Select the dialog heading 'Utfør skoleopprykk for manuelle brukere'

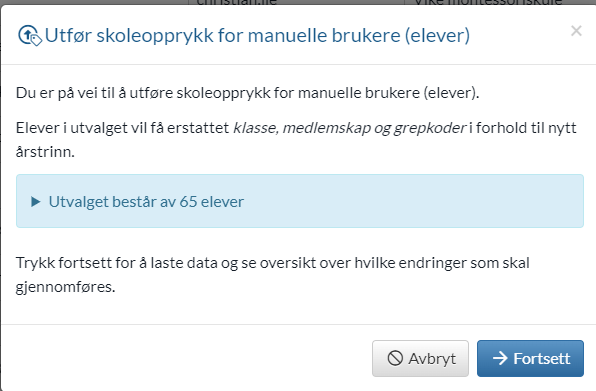pos(223,36)
